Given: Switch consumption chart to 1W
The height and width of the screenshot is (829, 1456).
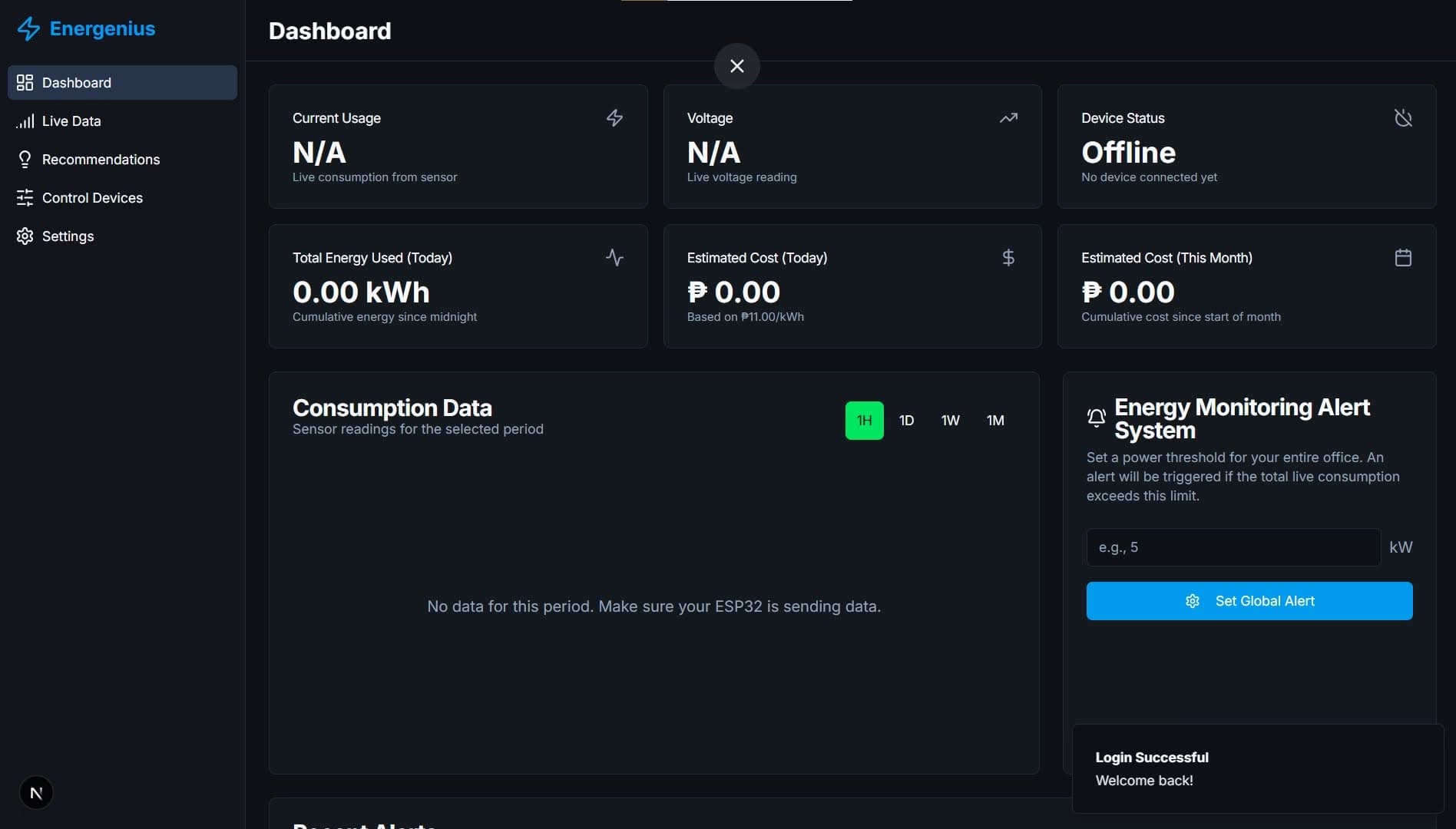Looking at the screenshot, I should 951,421.
